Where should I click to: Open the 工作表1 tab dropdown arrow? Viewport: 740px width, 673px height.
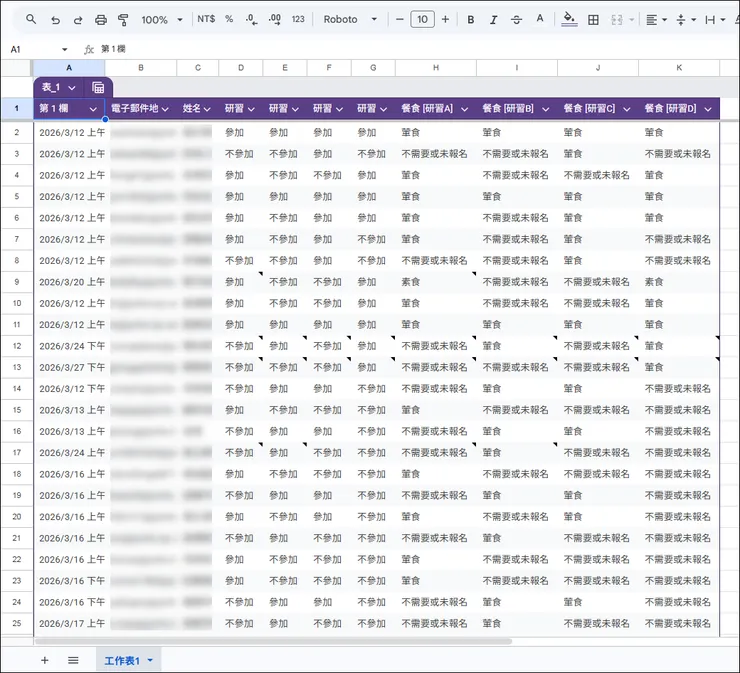(x=151, y=660)
